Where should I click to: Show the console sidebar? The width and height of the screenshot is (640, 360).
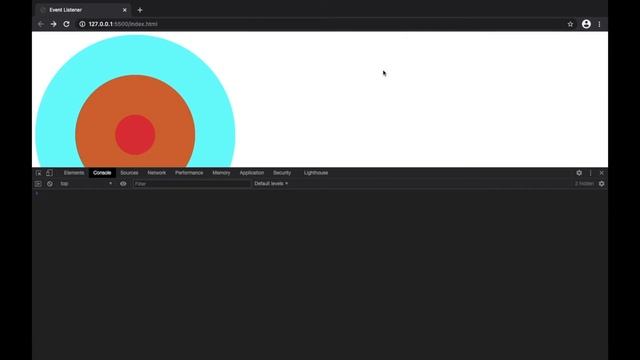pos(38,184)
